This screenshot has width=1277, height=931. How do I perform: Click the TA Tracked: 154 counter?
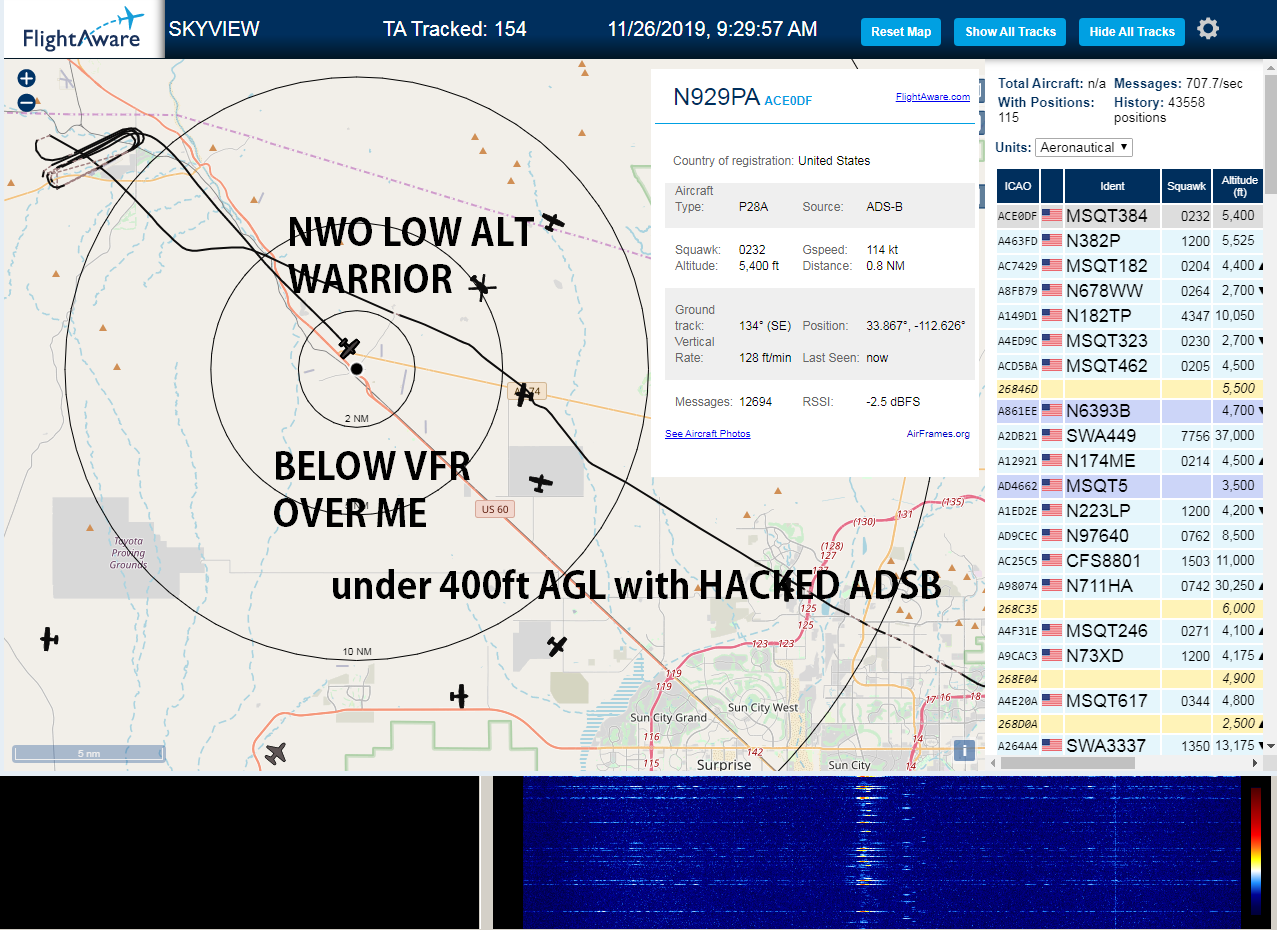point(455,29)
